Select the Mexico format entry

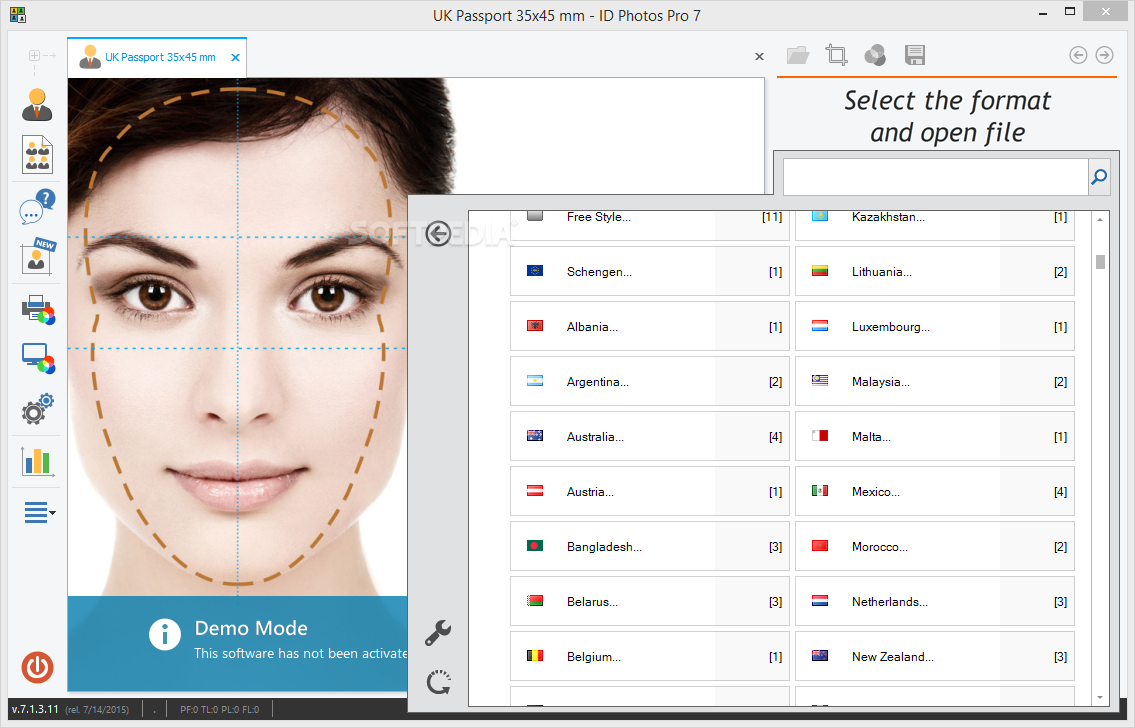pos(934,491)
